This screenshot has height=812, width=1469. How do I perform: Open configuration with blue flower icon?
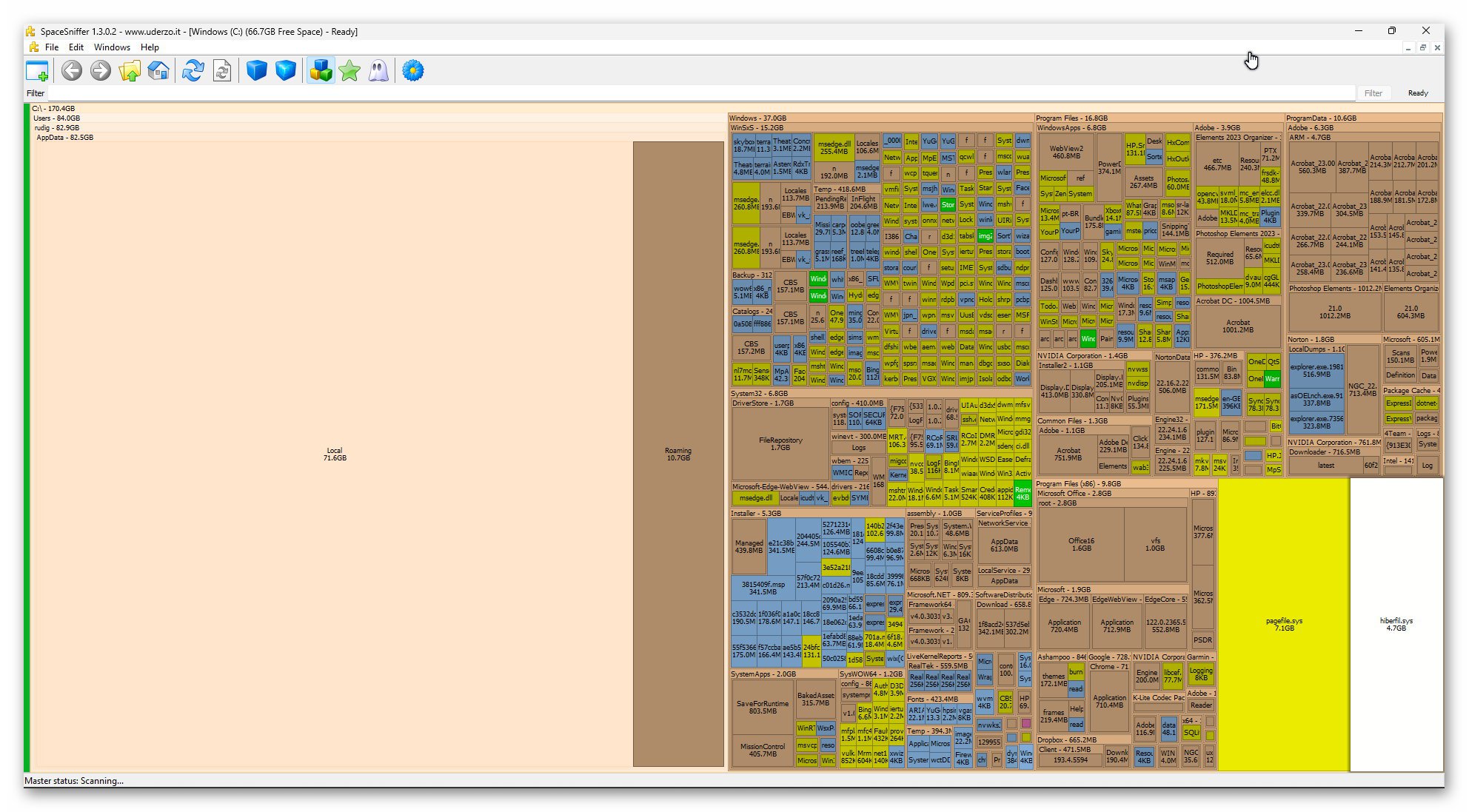click(x=413, y=71)
